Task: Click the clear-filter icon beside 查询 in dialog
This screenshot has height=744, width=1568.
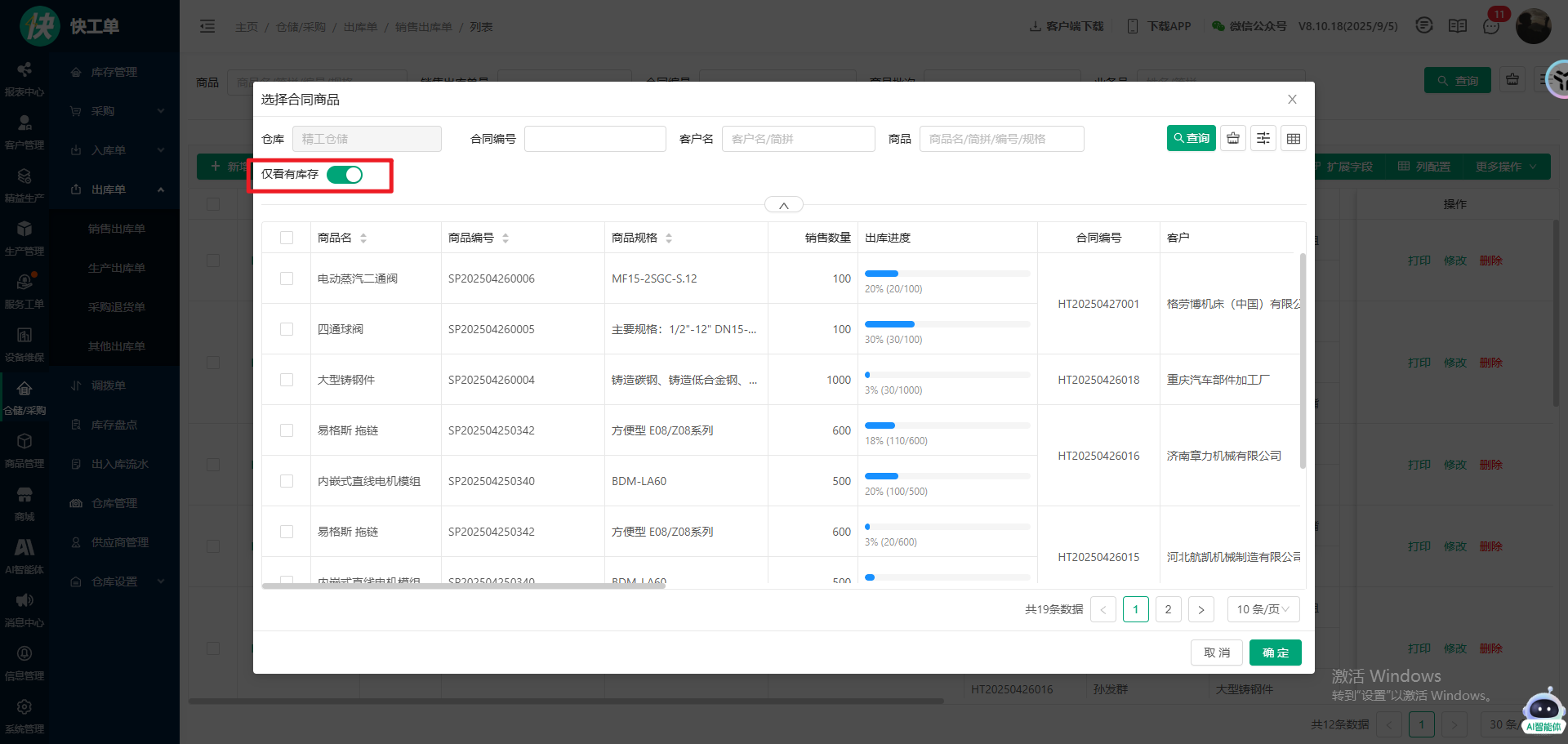Action: (1233, 139)
